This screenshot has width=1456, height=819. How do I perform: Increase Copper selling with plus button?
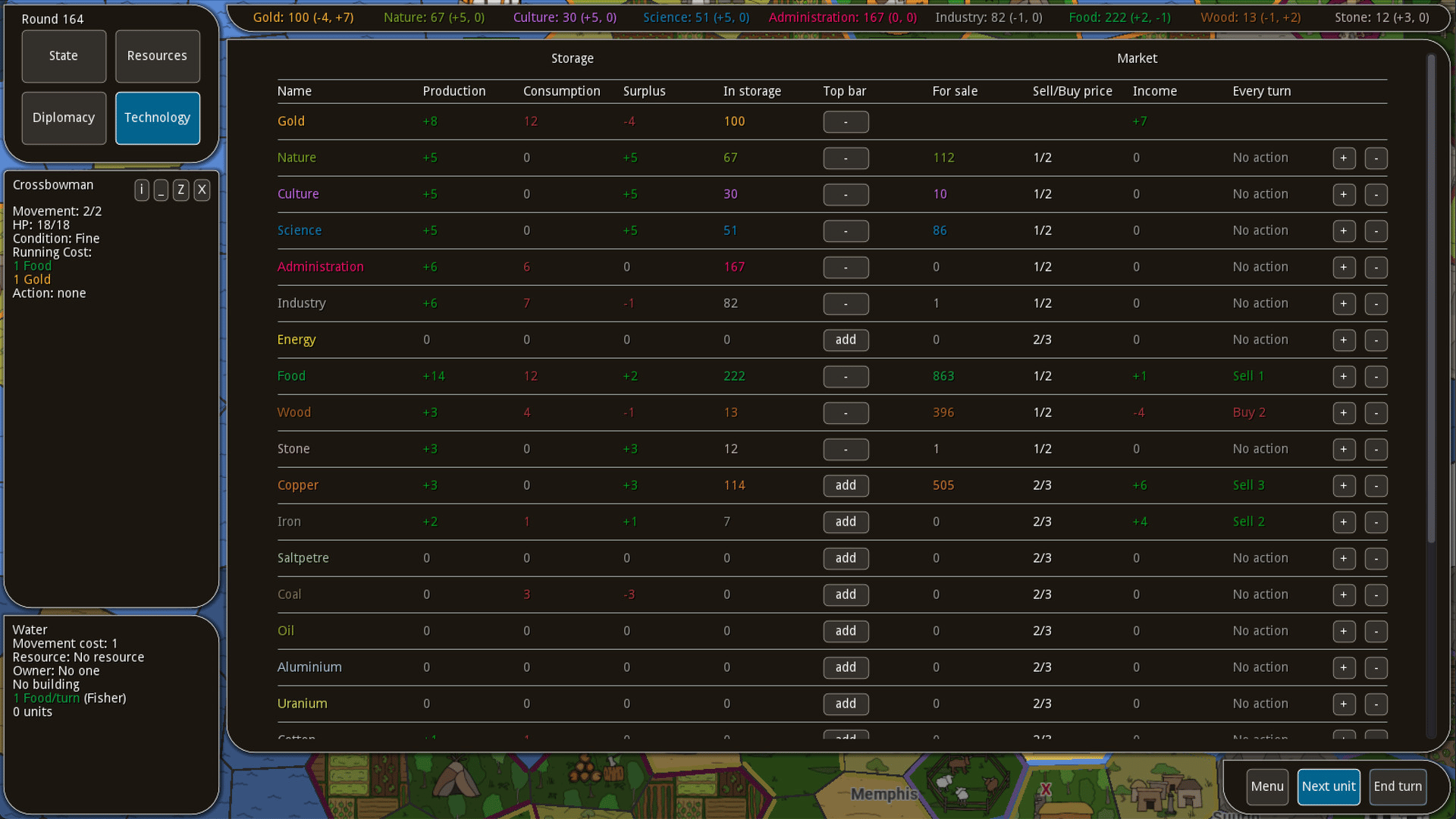point(1344,485)
